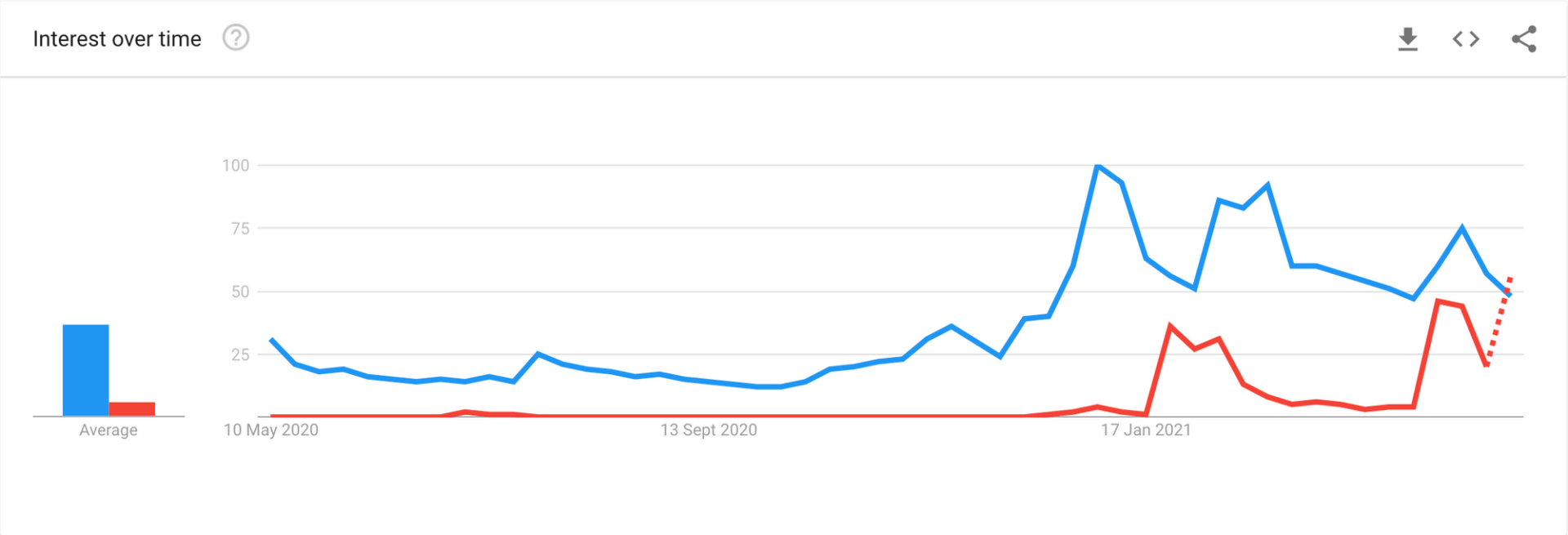The image size is (1568, 535).
Task: Click the share icon
Action: [1524, 39]
